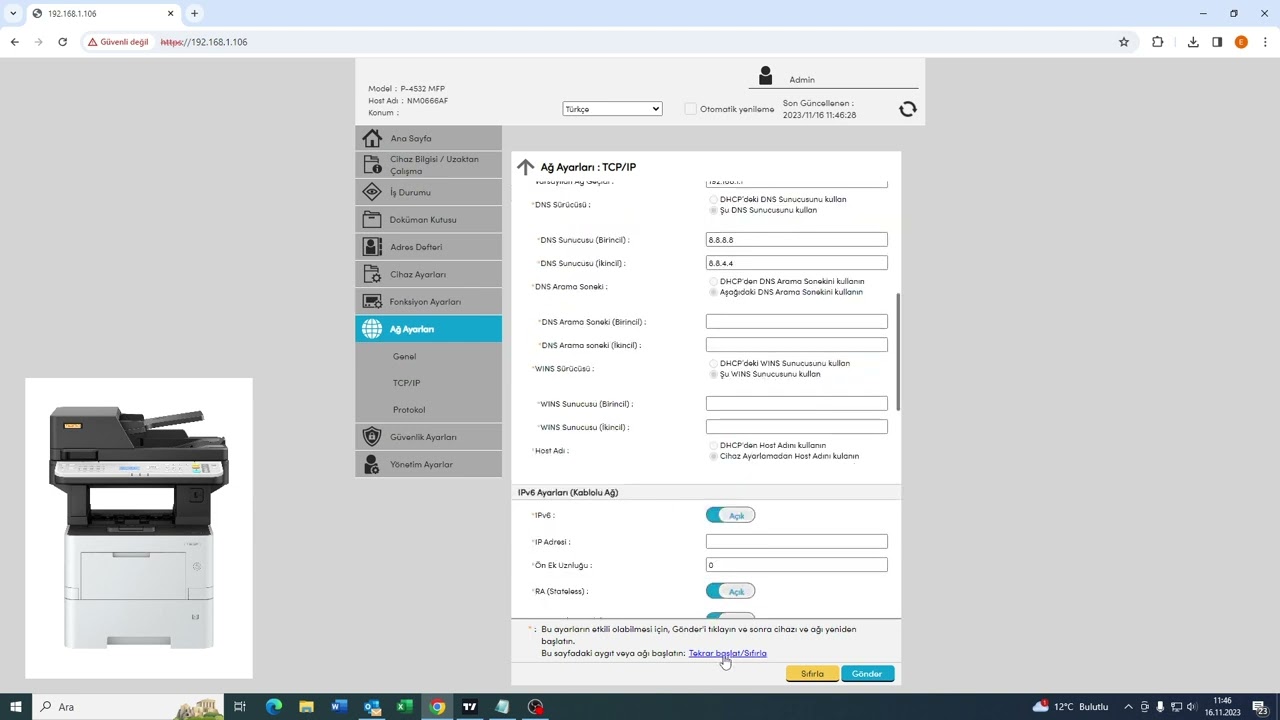Image resolution: width=1280 pixels, height=720 pixels.
Task: Open a new browser tab
Action: click(194, 14)
